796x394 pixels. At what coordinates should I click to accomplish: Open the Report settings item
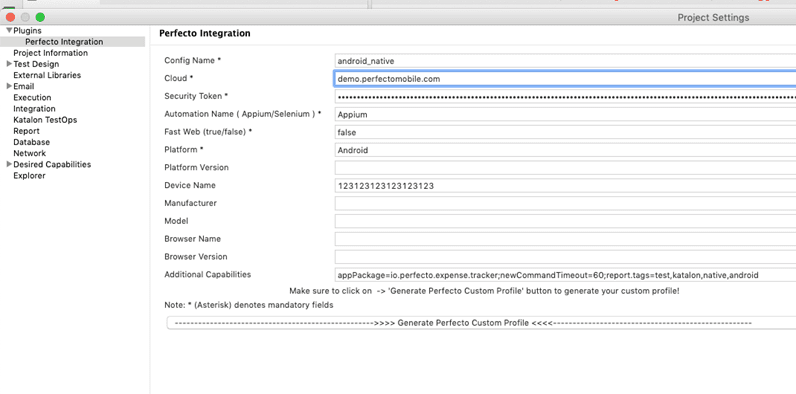pos(26,131)
